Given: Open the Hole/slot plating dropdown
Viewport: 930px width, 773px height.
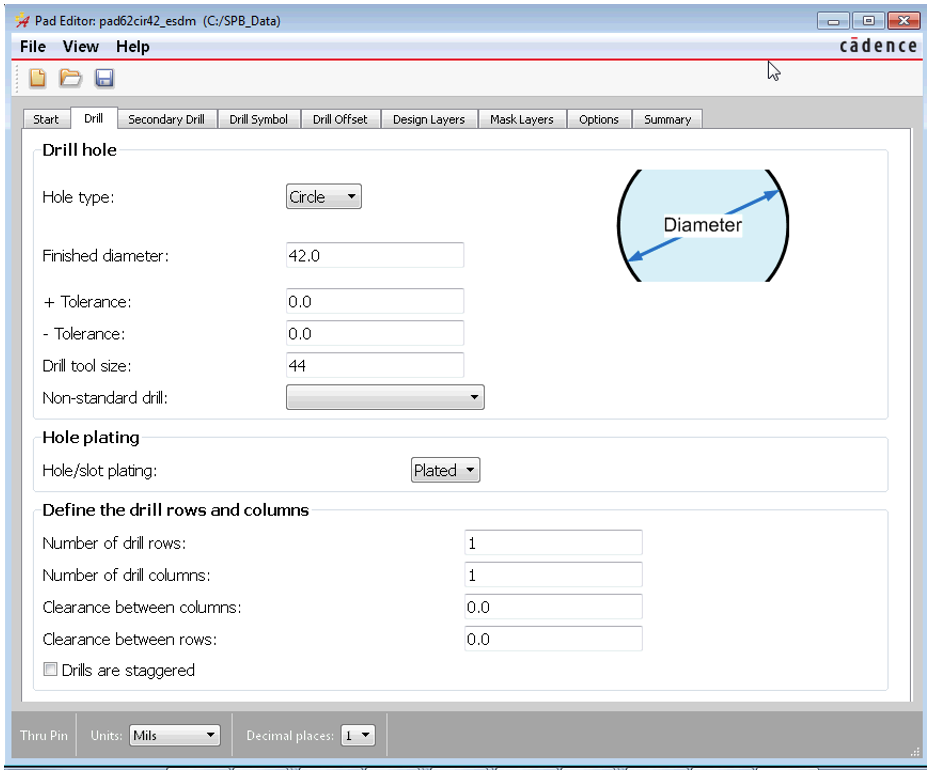Looking at the screenshot, I should click(445, 470).
